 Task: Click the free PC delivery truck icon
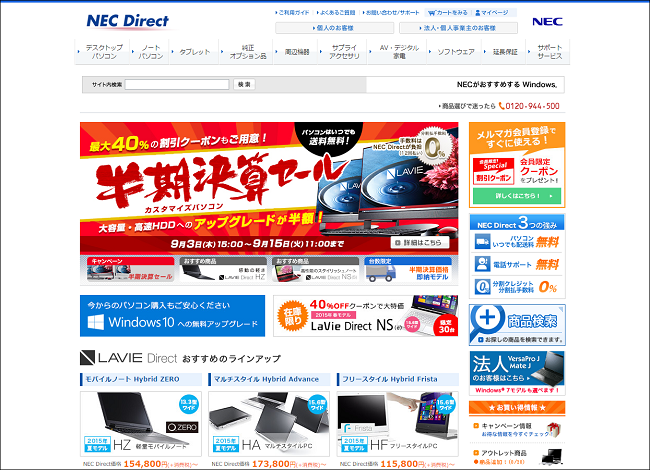click(482, 241)
